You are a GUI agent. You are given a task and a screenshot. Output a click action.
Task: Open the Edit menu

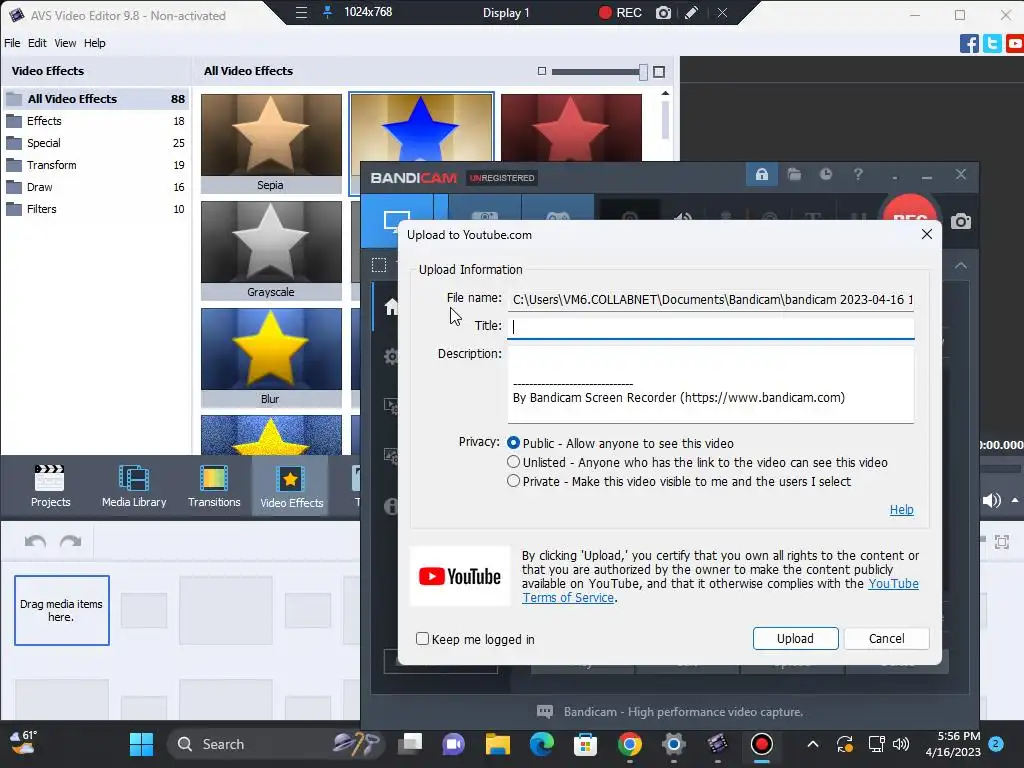(x=37, y=43)
